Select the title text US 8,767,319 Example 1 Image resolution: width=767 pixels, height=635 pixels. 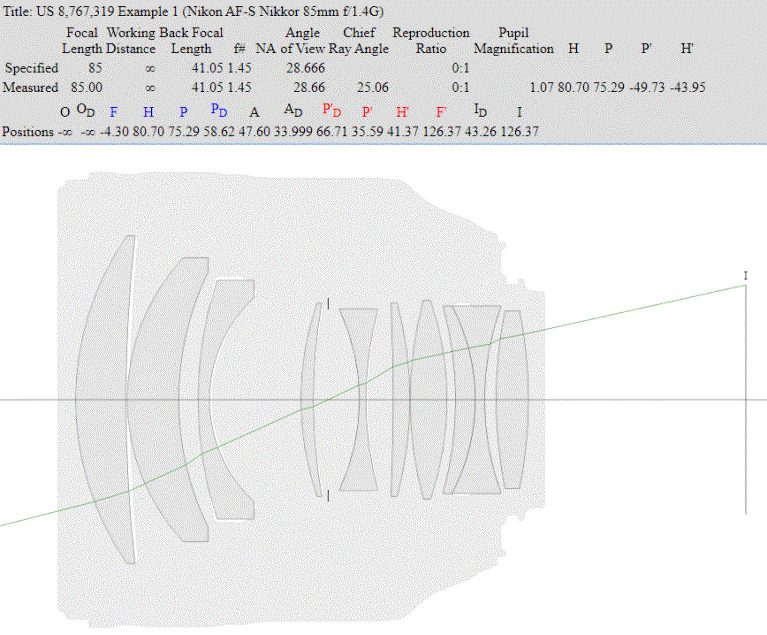tap(107, 11)
